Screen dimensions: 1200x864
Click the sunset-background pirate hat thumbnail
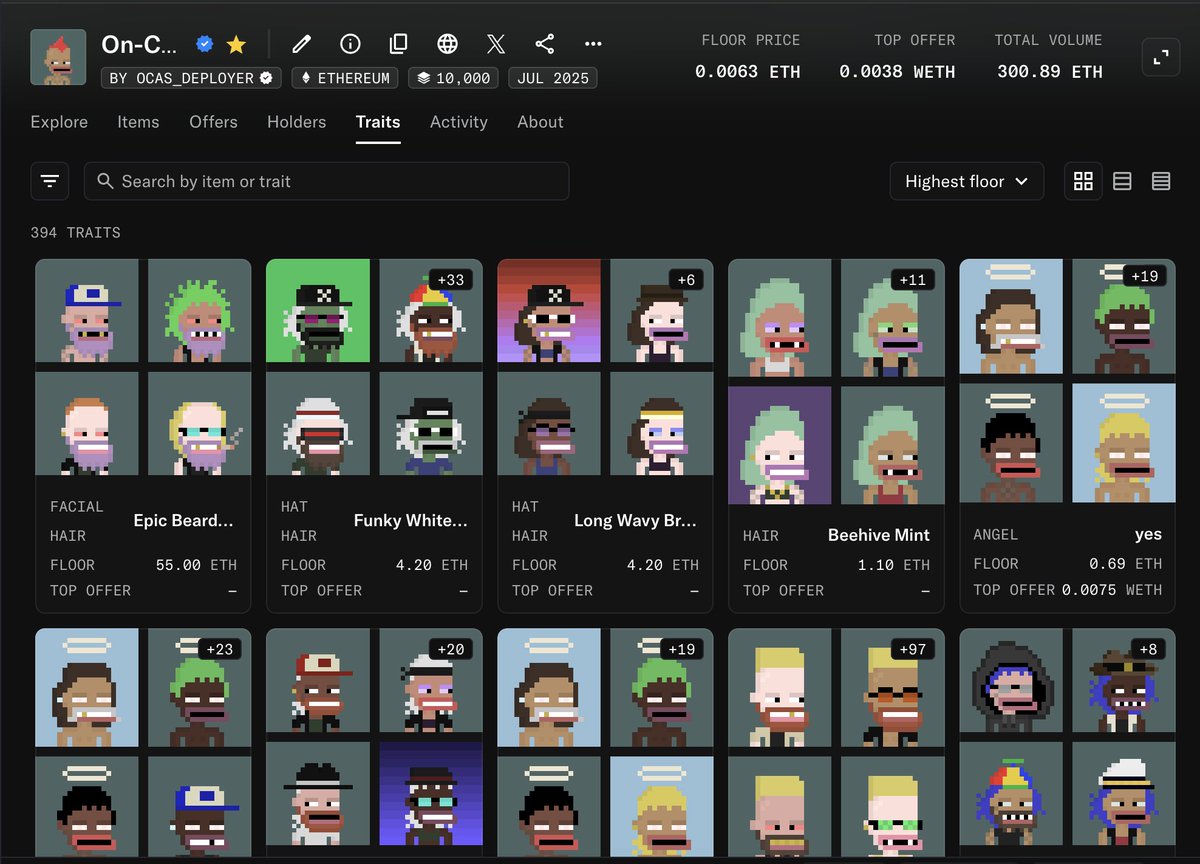[549, 311]
